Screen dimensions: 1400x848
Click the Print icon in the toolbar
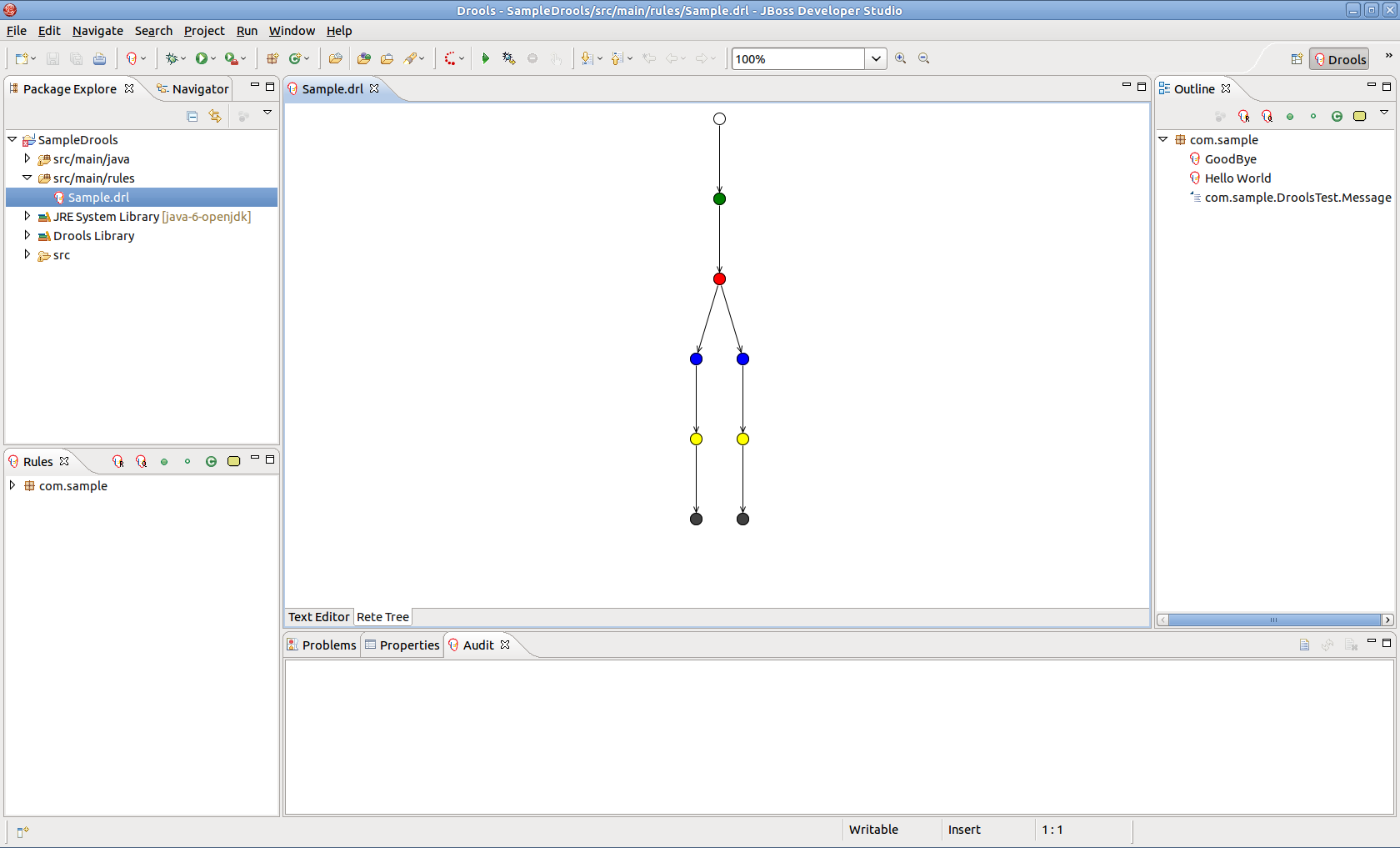click(99, 58)
